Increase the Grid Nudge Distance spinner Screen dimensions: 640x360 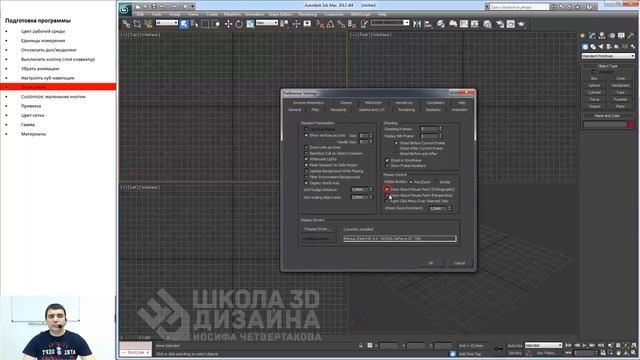pos(371,189)
